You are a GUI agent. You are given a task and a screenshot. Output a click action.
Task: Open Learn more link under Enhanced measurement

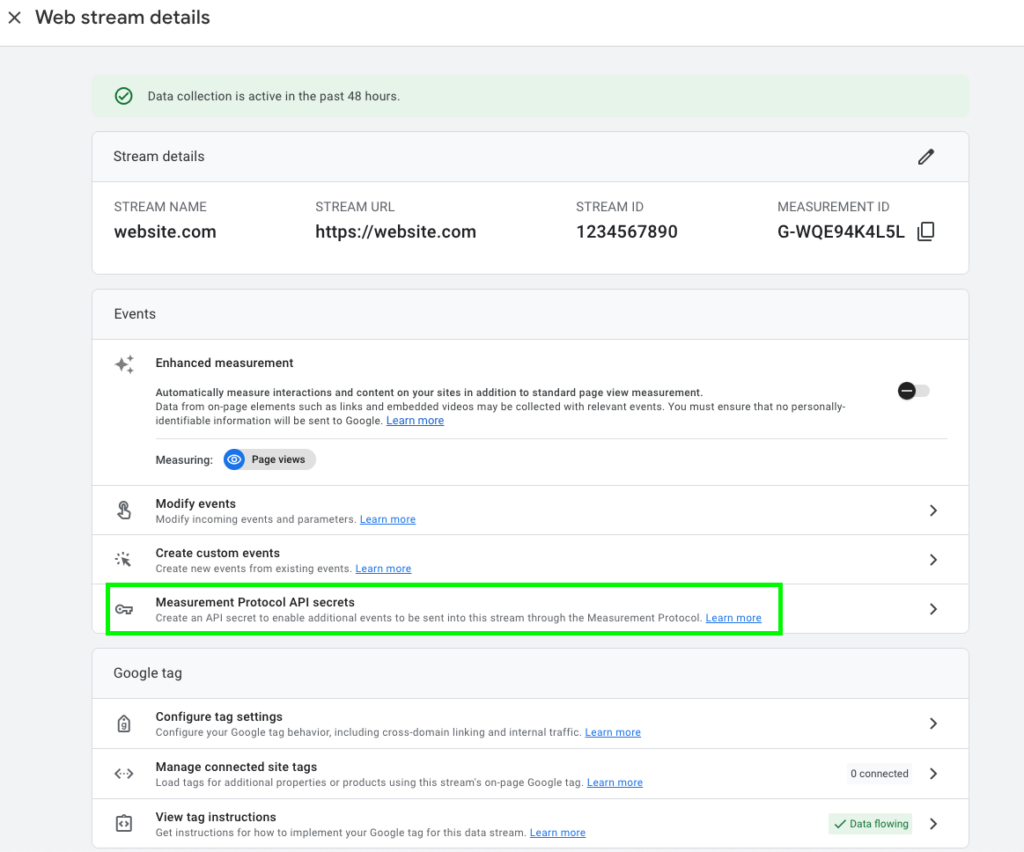[x=415, y=421]
